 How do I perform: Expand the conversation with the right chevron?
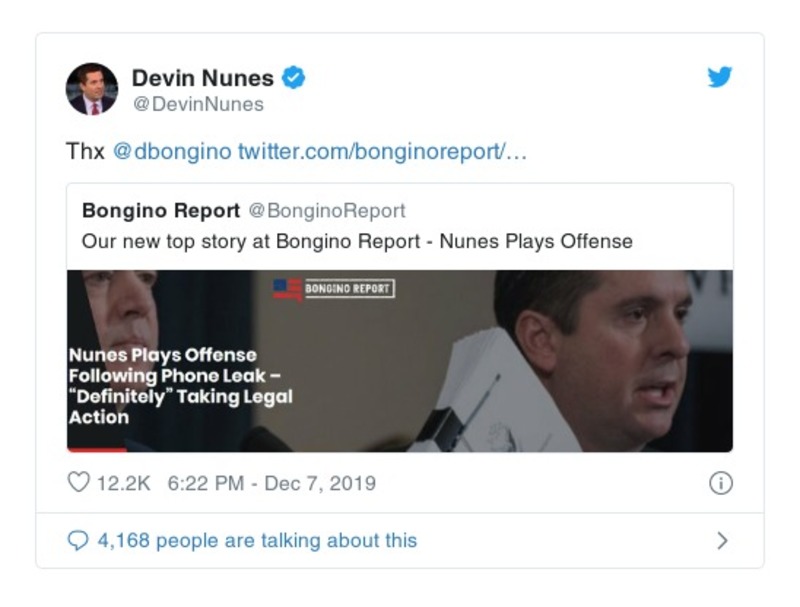(x=722, y=541)
